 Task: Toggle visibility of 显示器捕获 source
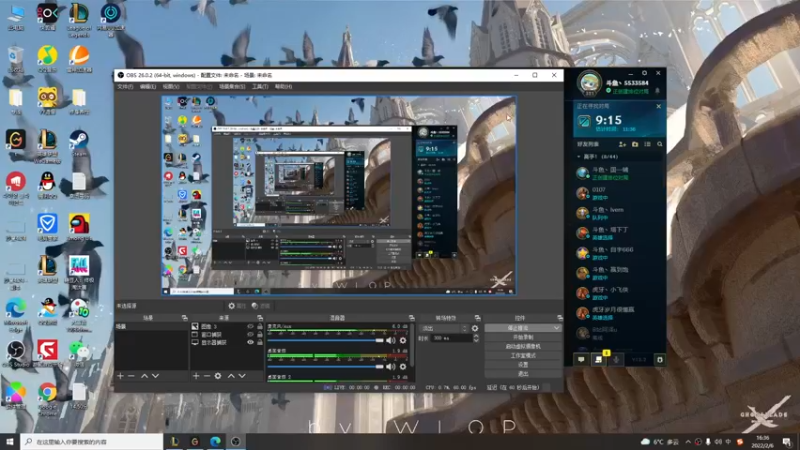coord(250,342)
